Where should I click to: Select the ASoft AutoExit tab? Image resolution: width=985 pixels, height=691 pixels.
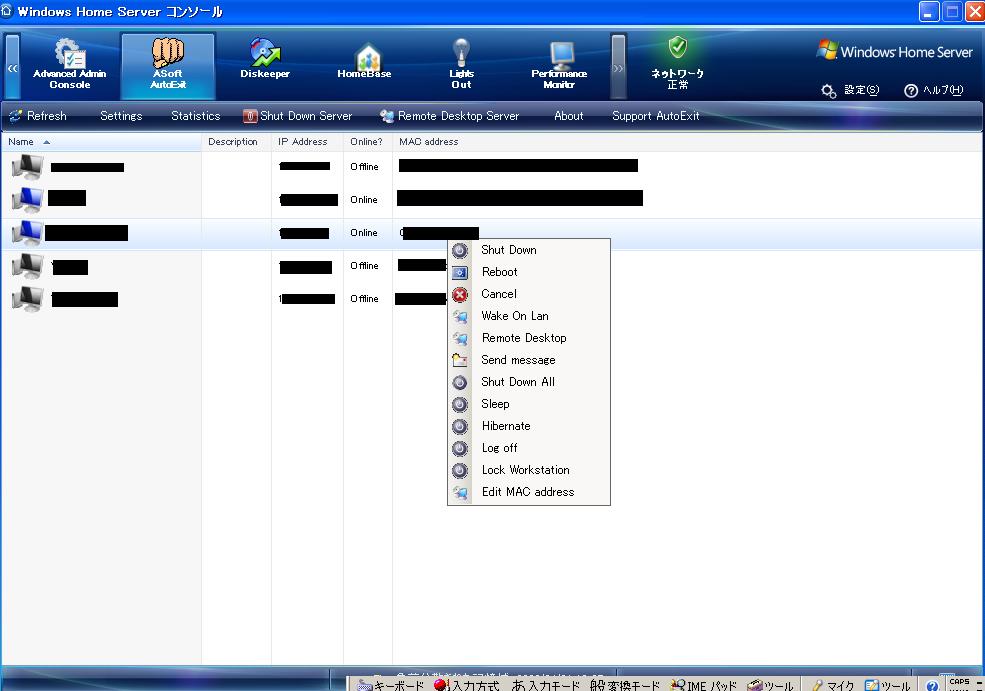tap(168, 65)
